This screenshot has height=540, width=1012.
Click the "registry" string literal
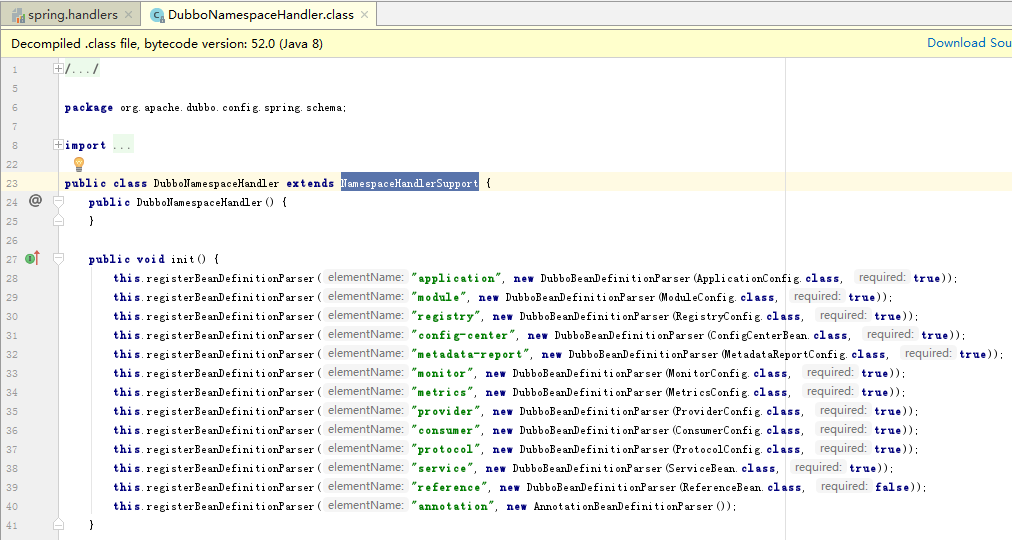coord(446,316)
